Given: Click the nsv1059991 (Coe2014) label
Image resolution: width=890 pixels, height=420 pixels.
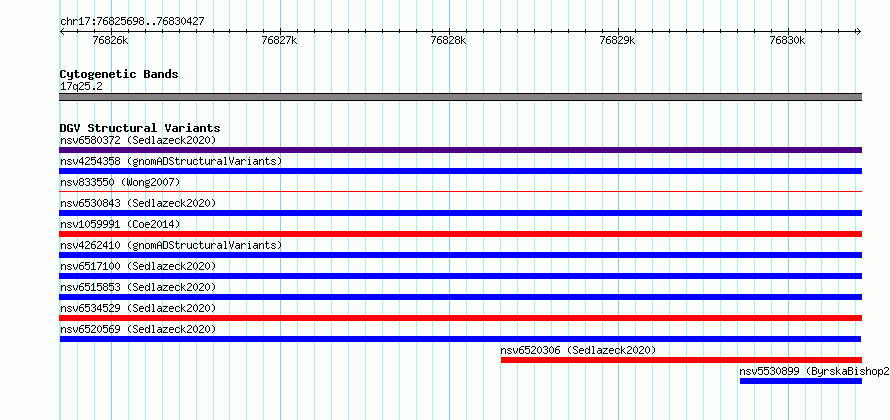Looking at the screenshot, I should click(x=120, y=224).
